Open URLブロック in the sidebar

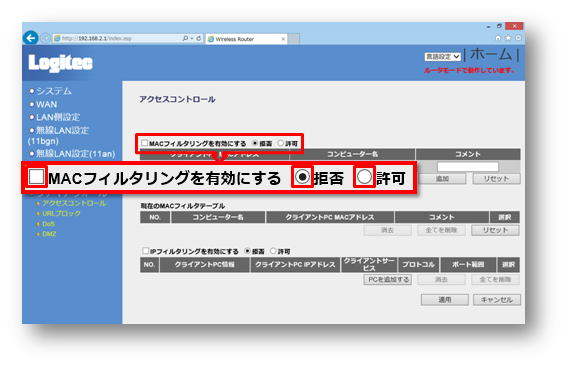tap(61, 213)
